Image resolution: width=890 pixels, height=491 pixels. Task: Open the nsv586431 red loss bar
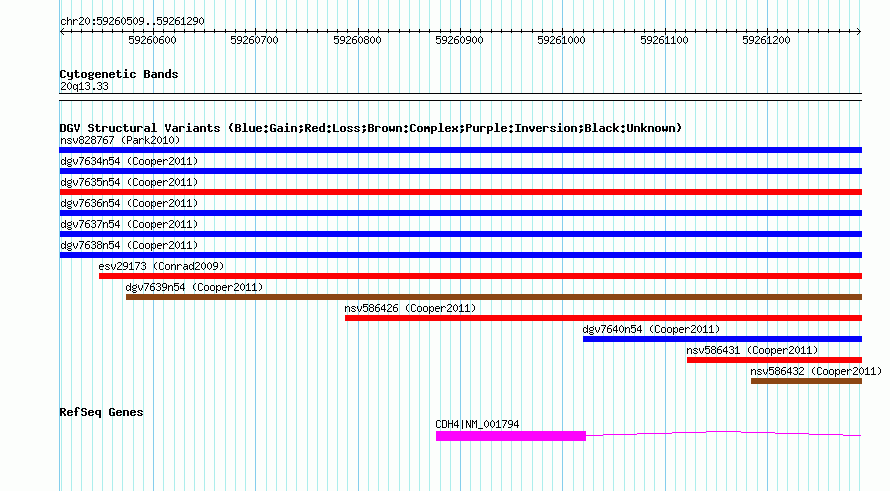point(774,360)
